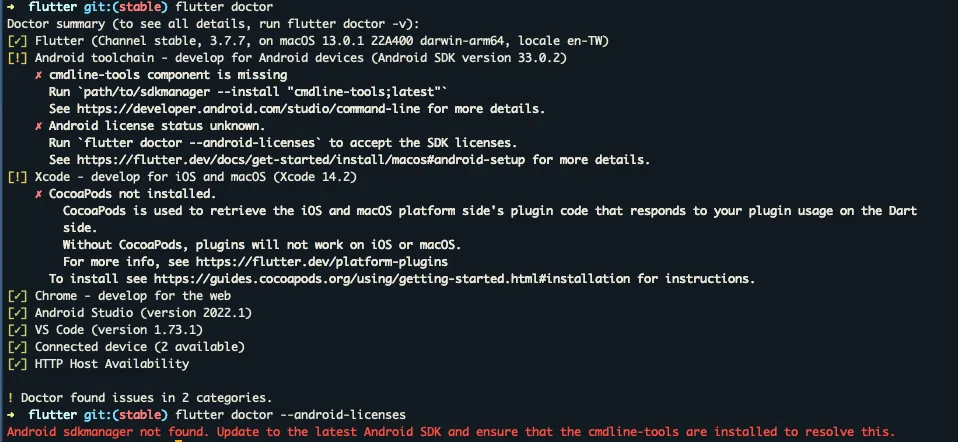Click the red X beside Android license status
958x442 pixels.
39,126
